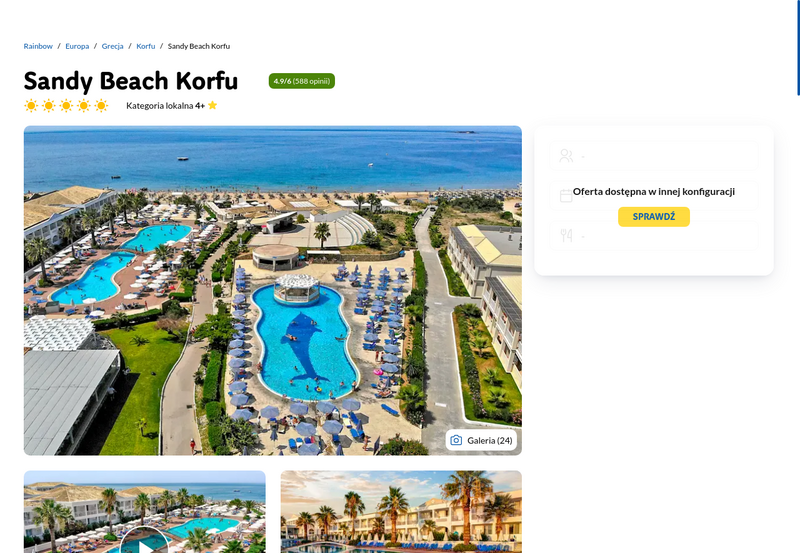Click the first sun rating icon
This screenshot has height=553, width=800.
(x=31, y=106)
